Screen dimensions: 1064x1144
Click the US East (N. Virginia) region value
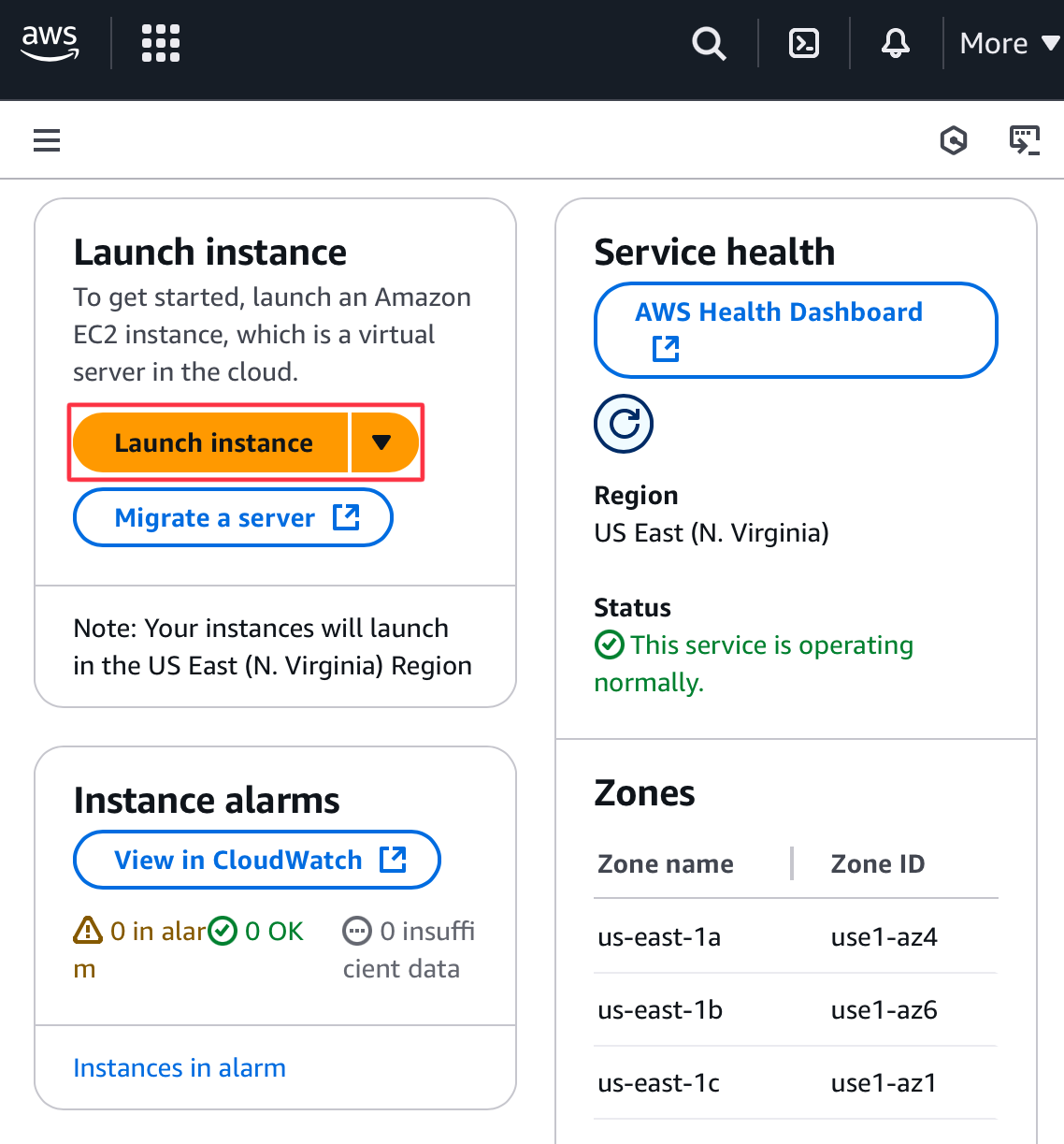coord(712,533)
